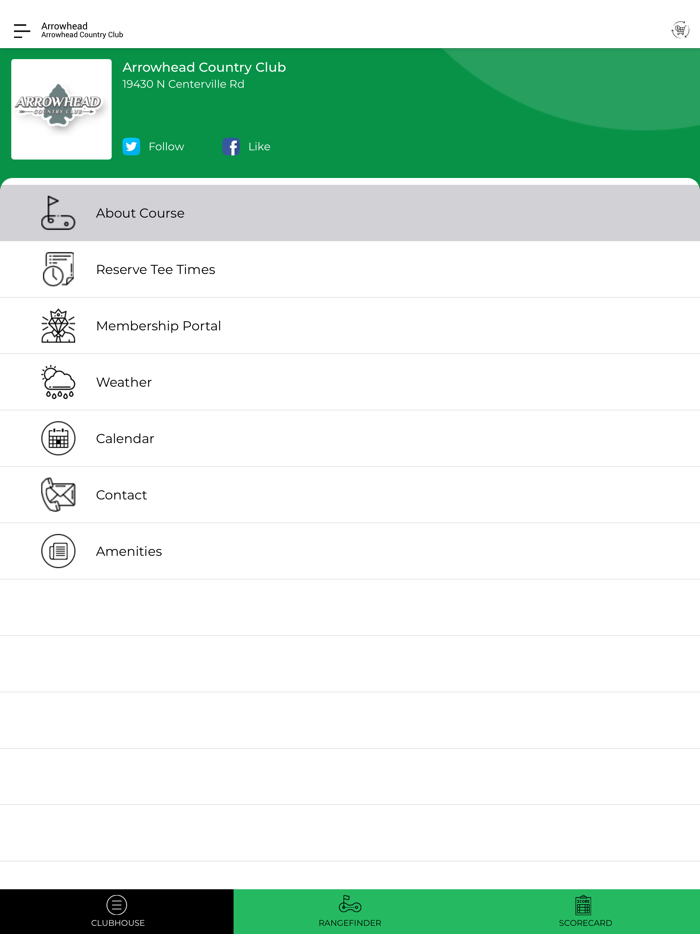Click the rain cloud Weather icon
The width and height of the screenshot is (700, 934).
click(58, 382)
